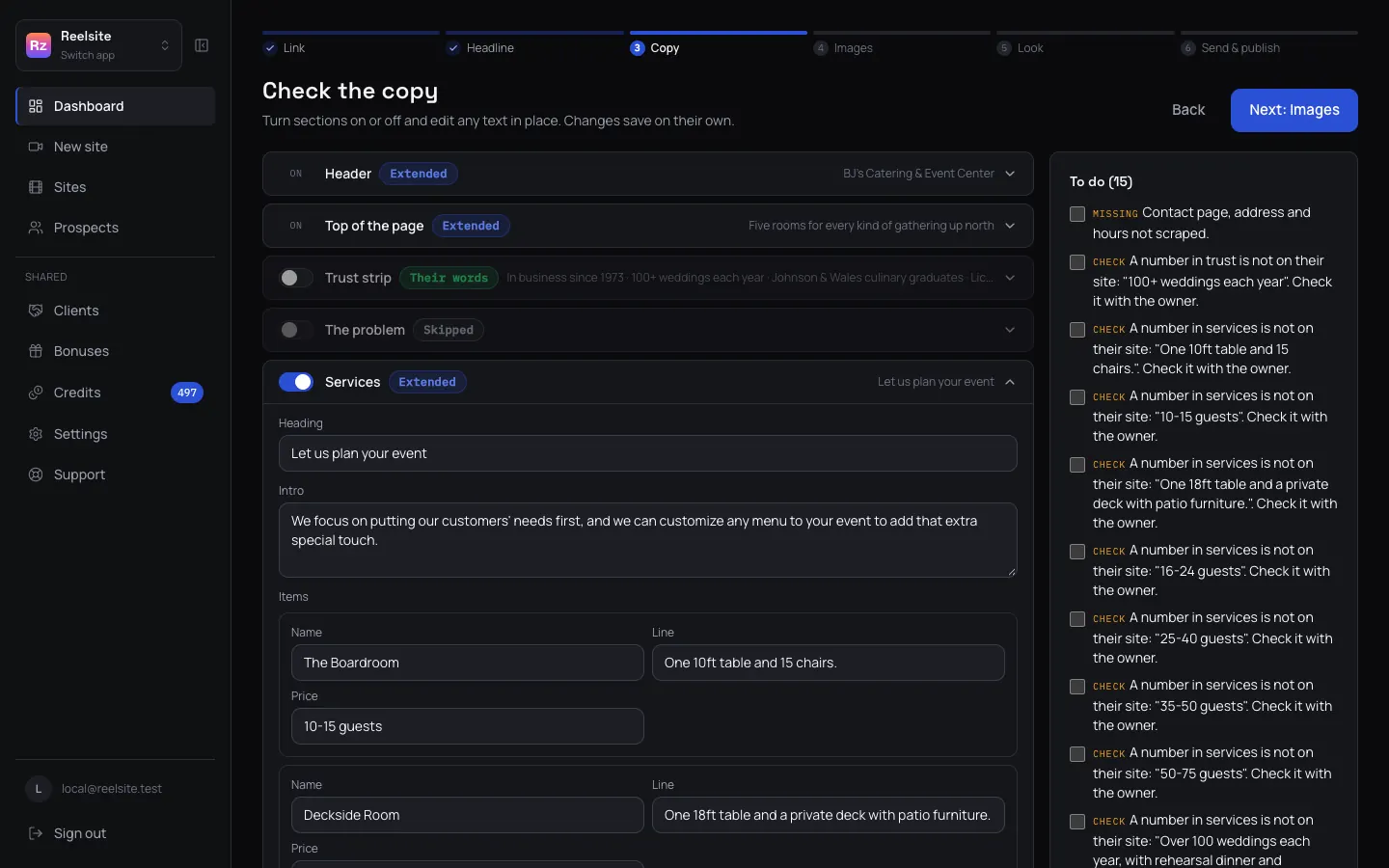Check the "Over 100 weddings each year" to-do box
Image resolution: width=1389 pixels, height=868 pixels.
1077,822
